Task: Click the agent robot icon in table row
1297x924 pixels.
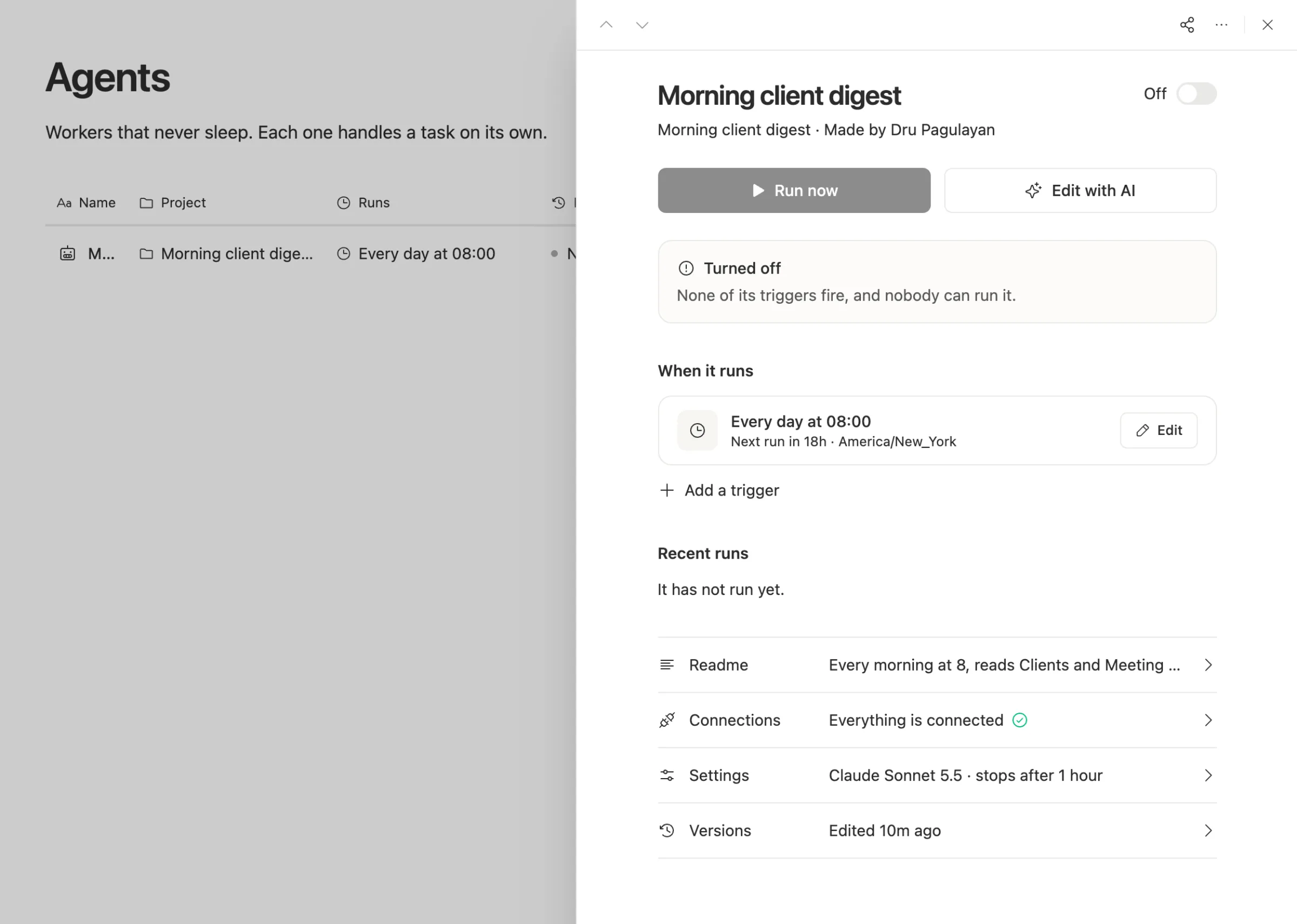Action: click(x=67, y=253)
